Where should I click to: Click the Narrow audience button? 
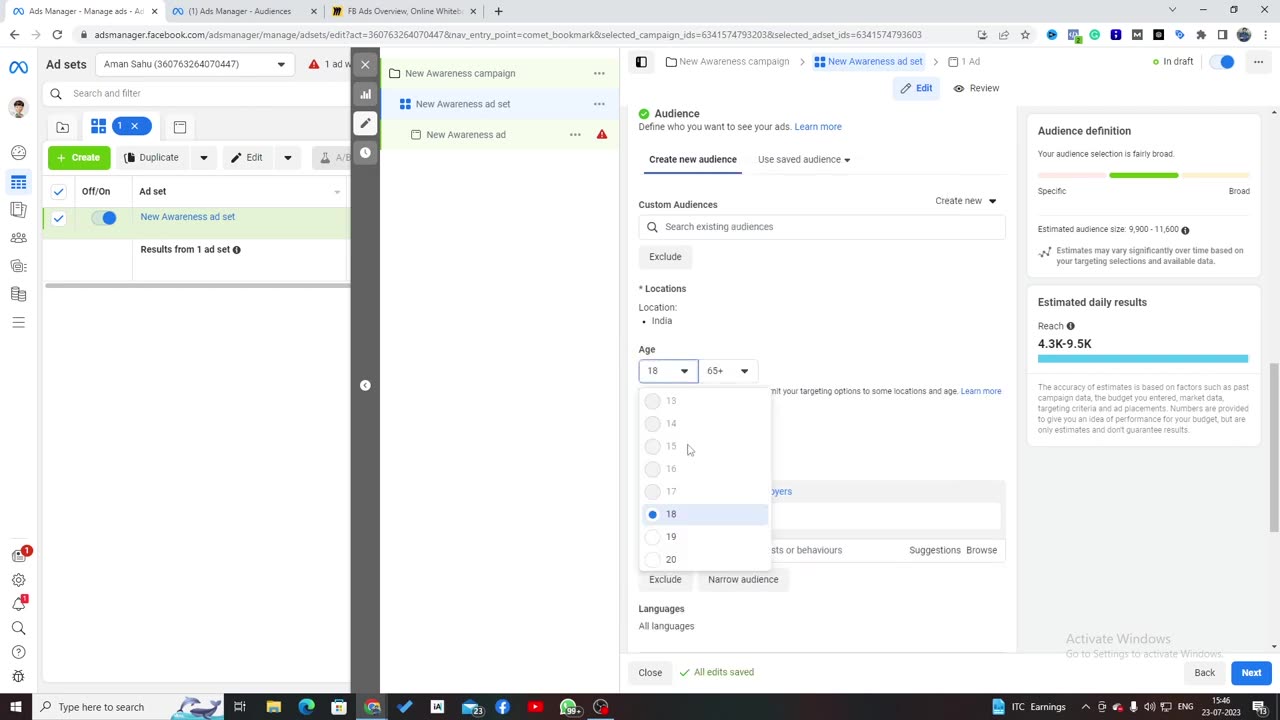coord(743,580)
